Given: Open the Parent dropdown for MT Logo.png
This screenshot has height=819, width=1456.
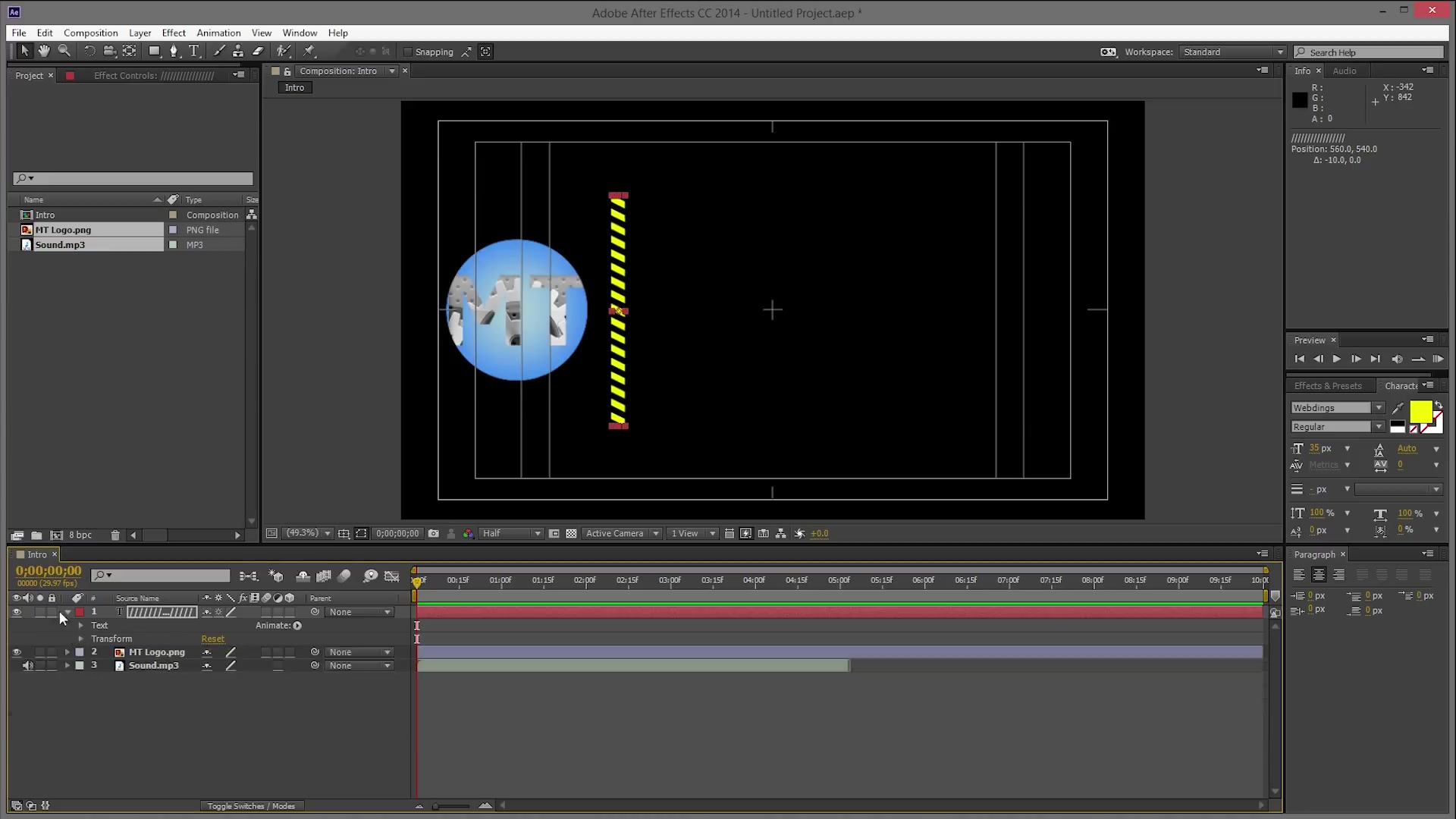Looking at the screenshot, I should pyautogui.click(x=359, y=651).
